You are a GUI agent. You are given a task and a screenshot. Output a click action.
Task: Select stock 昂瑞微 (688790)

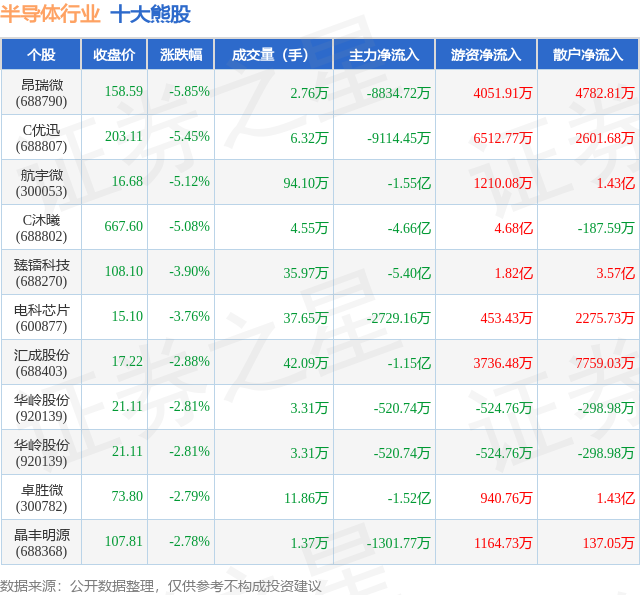tap(41, 93)
